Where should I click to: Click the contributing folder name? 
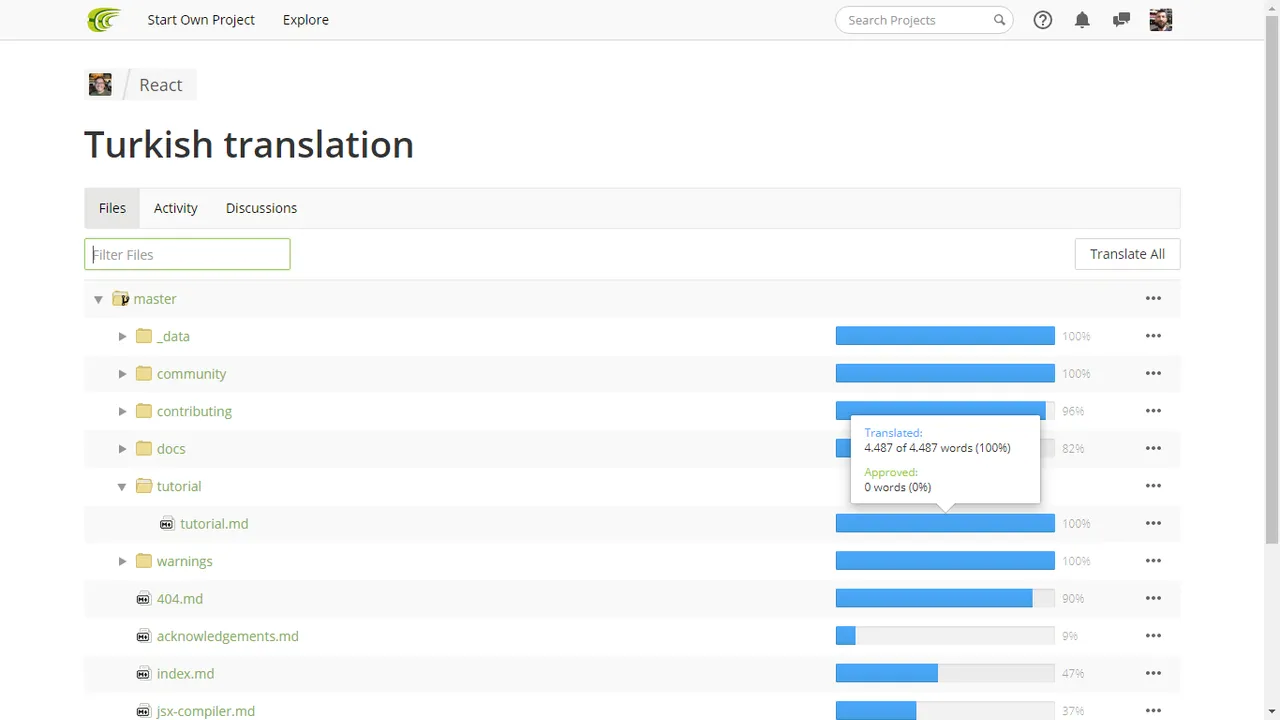[x=194, y=411]
